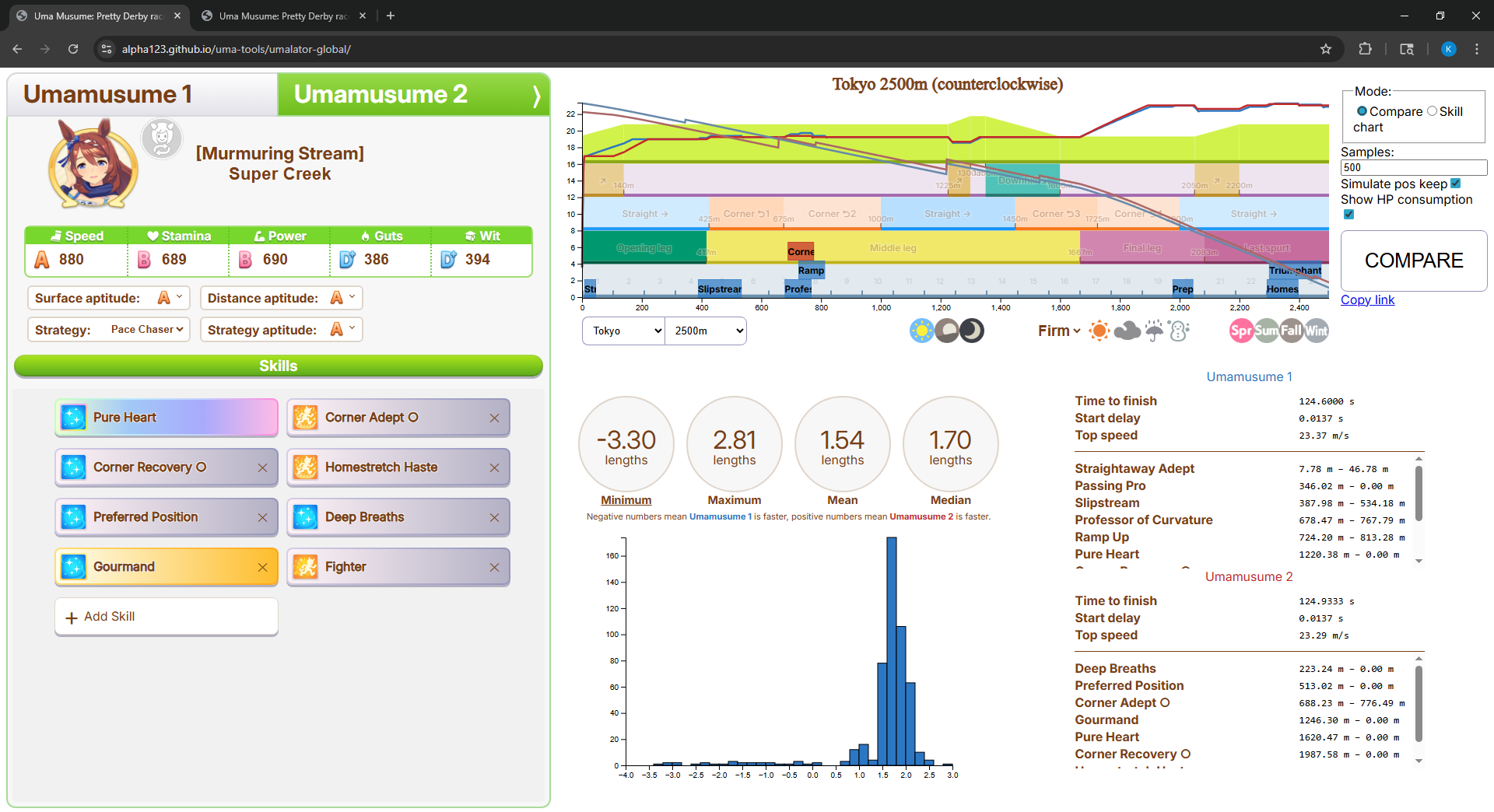Click the Ramp marker on chart

click(811, 271)
